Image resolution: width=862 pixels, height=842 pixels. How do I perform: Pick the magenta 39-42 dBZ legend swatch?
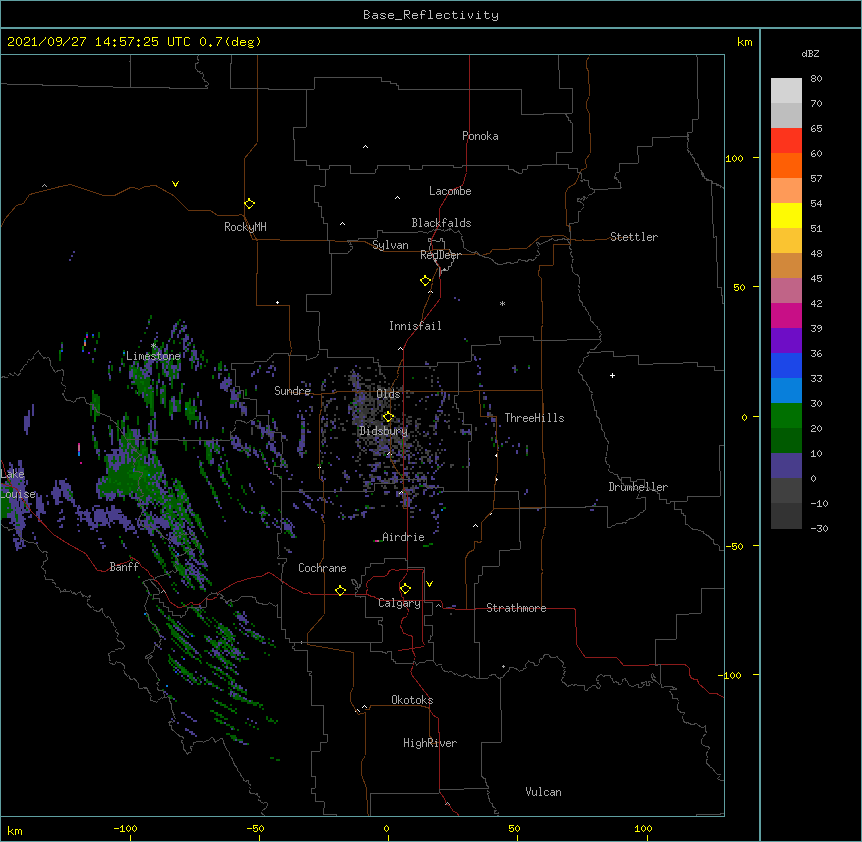[786, 316]
